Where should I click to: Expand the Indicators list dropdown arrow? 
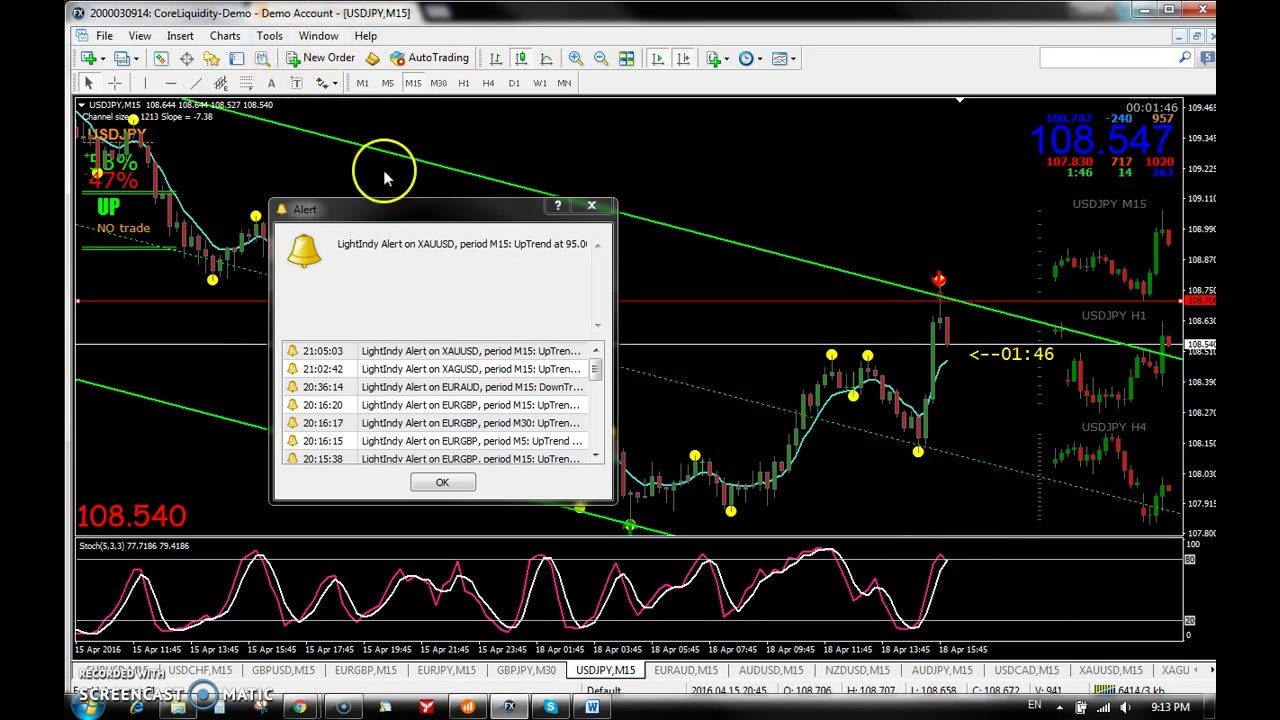point(727,59)
